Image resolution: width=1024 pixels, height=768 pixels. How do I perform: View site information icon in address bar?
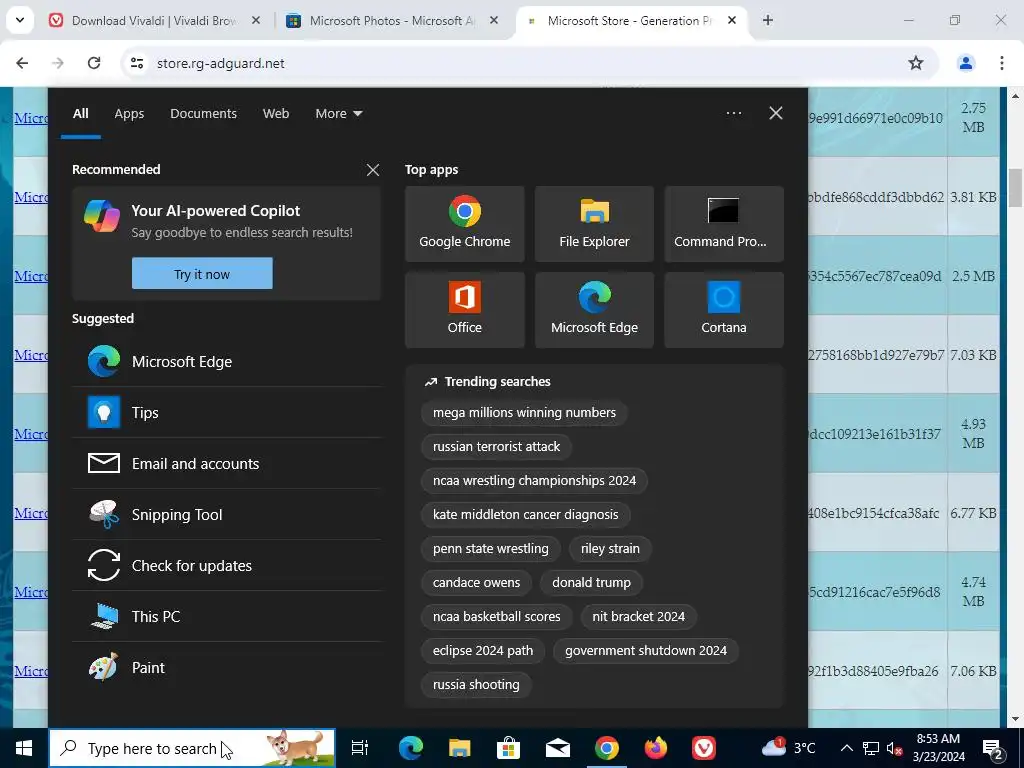coord(136,63)
